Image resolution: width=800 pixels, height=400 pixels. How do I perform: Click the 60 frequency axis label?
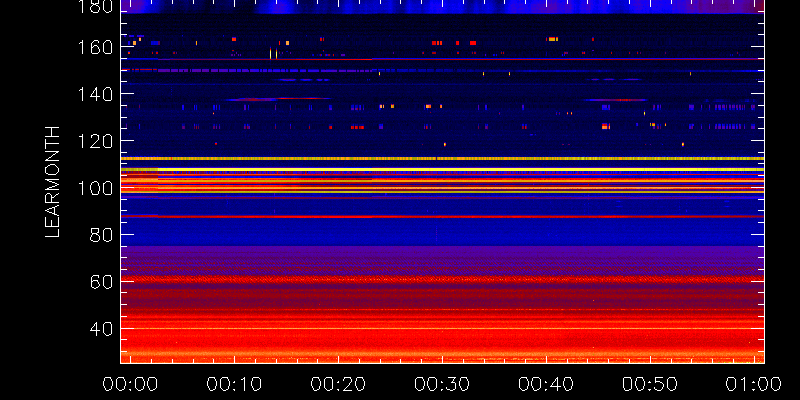pos(102,282)
